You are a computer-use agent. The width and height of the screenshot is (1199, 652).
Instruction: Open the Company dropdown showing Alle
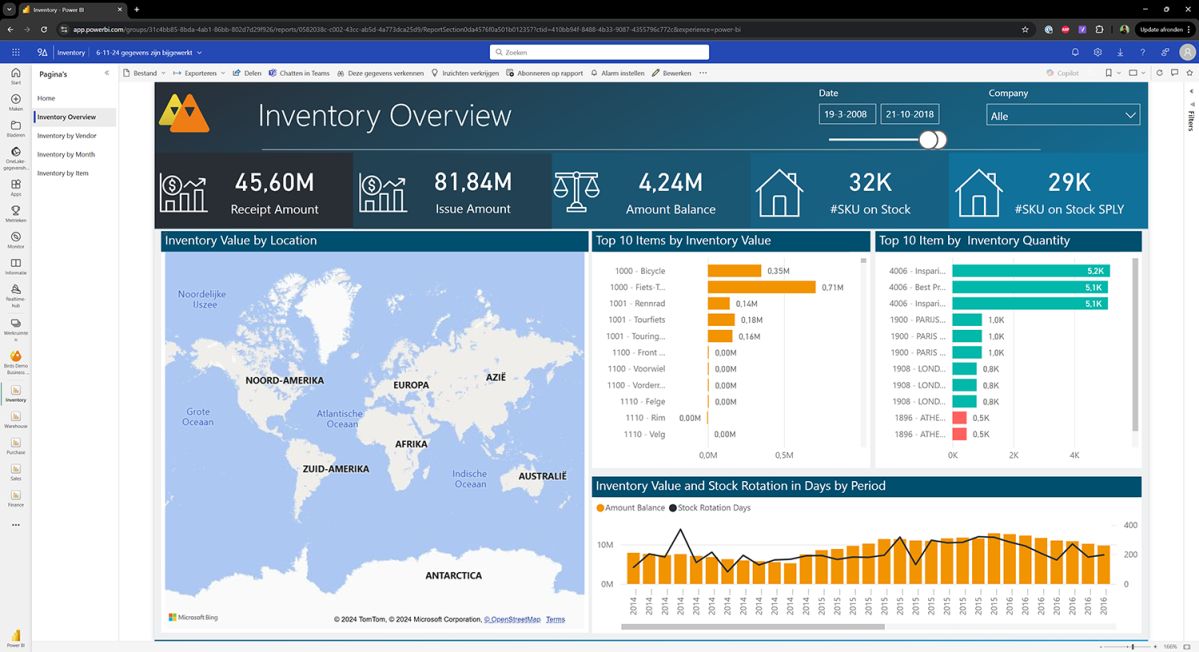pos(1062,115)
